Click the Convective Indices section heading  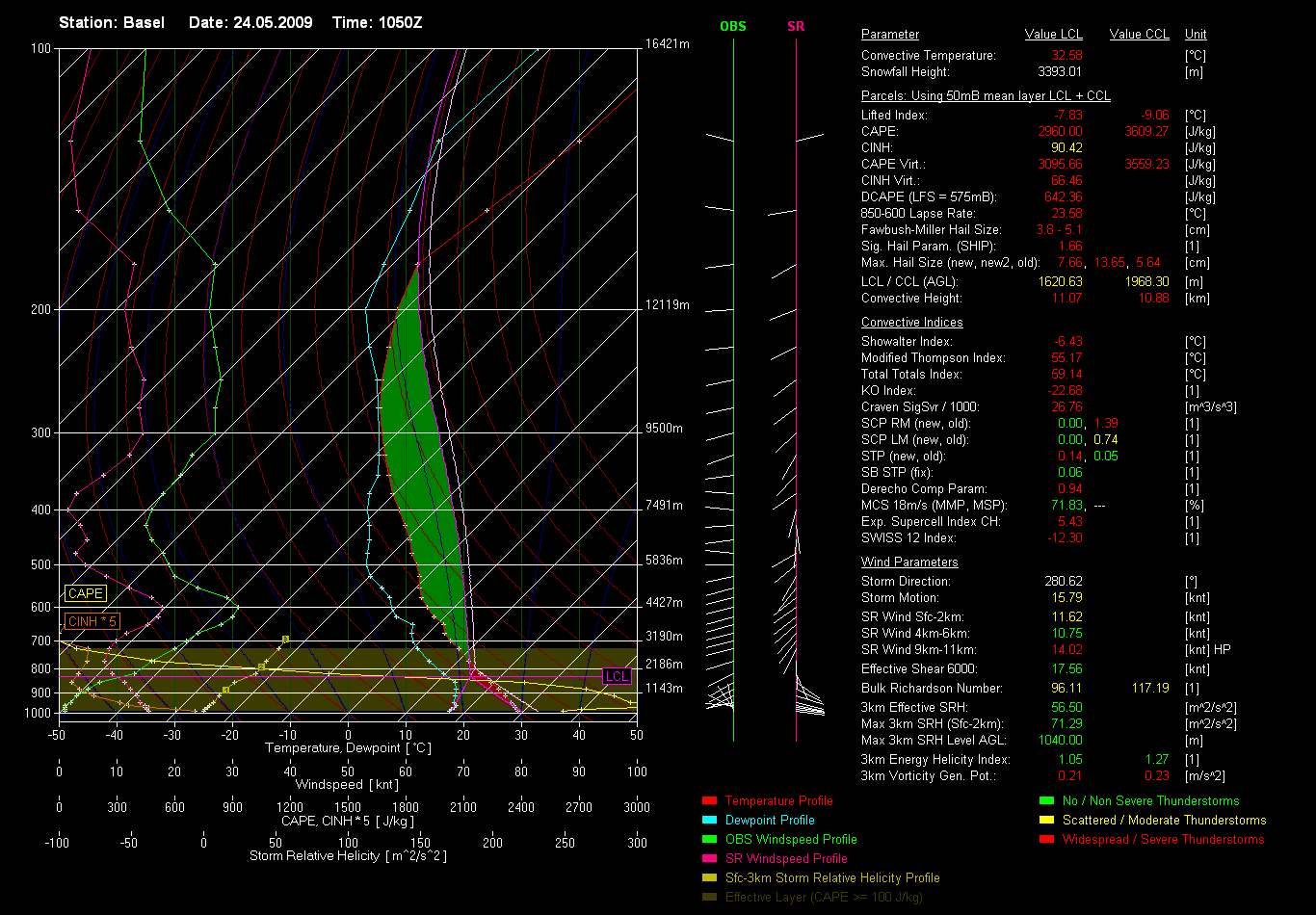coord(911,322)
